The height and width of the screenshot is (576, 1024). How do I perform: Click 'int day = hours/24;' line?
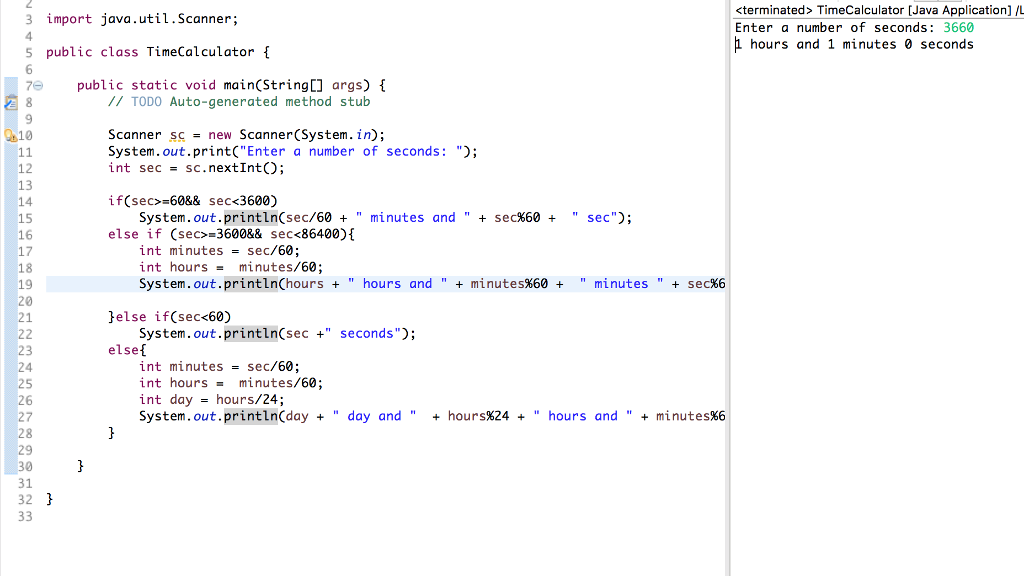(212, 400)
